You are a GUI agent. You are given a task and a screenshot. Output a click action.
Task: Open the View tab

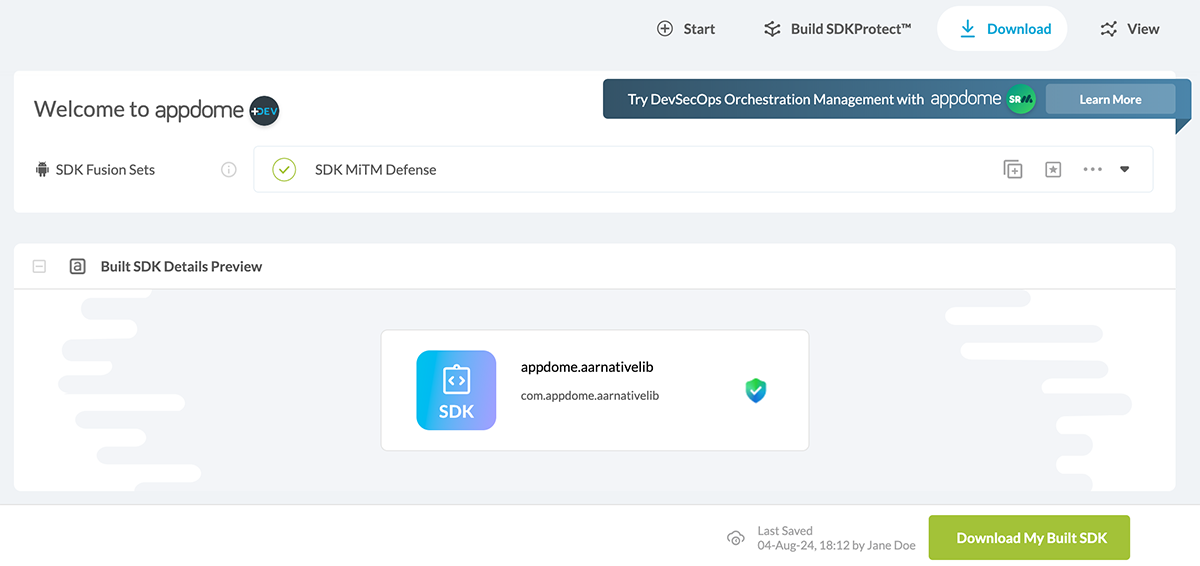1130,29
